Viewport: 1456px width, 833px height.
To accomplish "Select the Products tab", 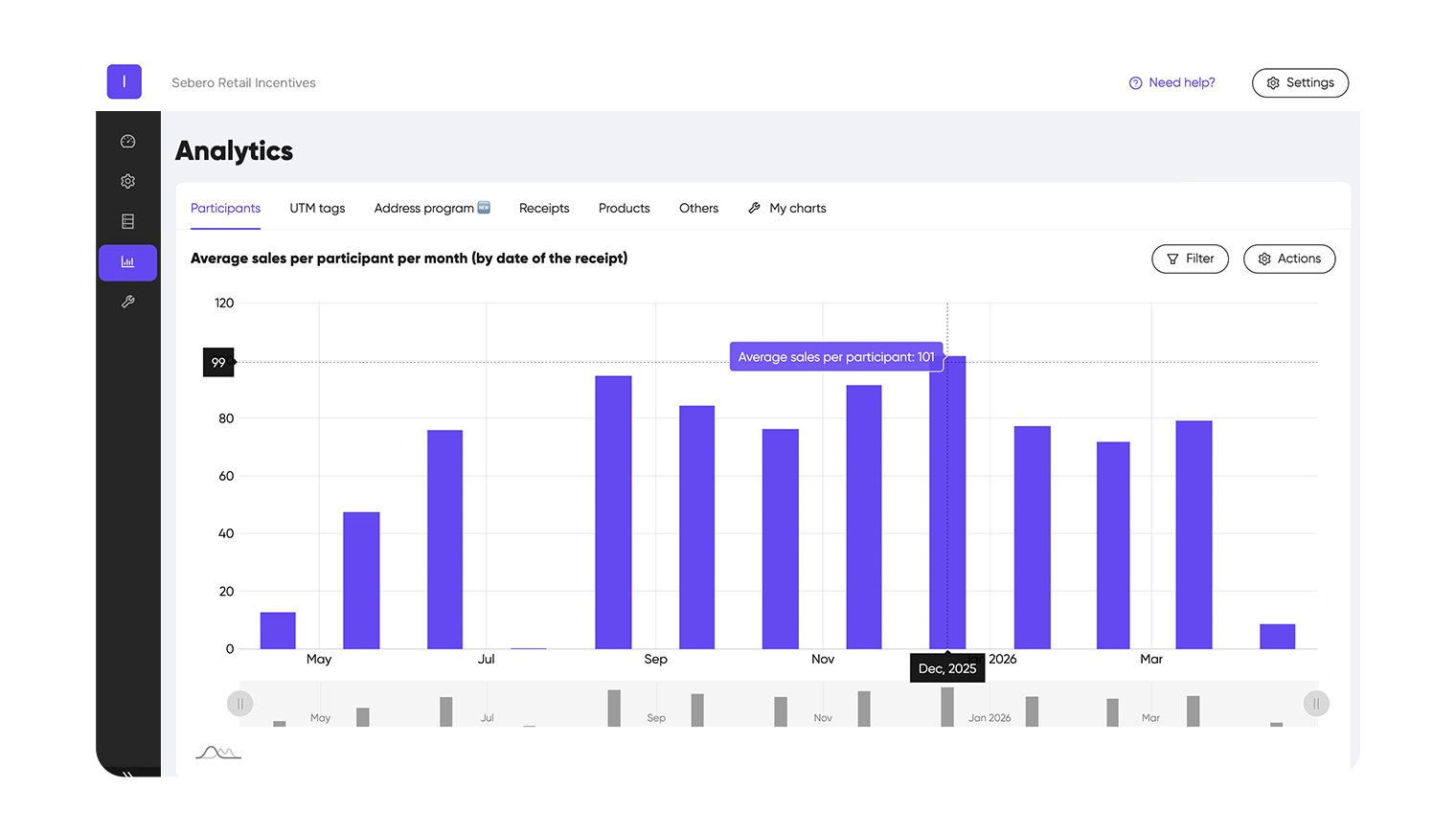I will point(624,208).
